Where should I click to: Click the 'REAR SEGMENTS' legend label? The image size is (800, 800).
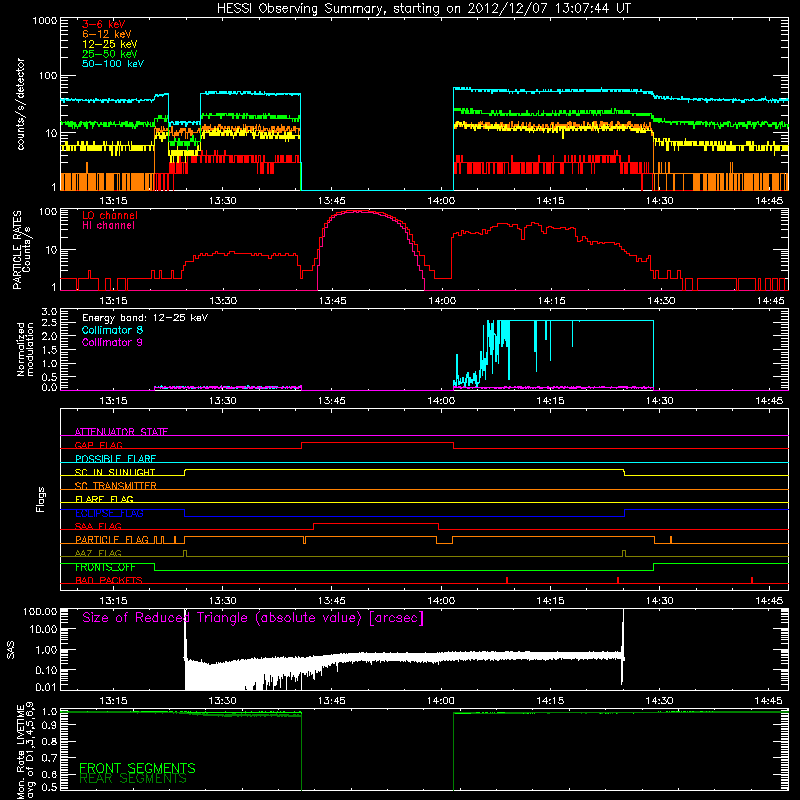[x=133, y=779]
